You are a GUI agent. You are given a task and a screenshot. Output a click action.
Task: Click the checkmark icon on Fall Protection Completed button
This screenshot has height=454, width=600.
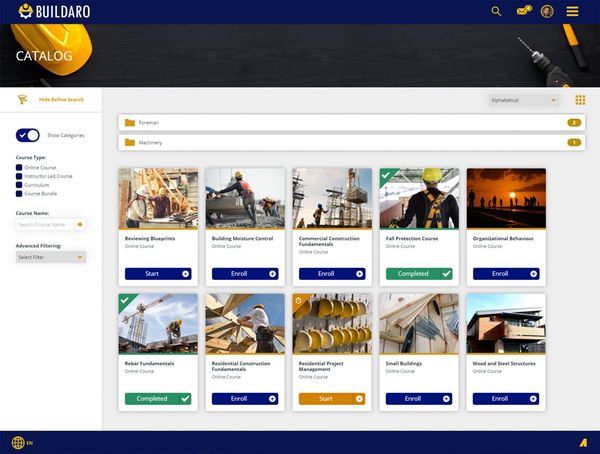coord(447,274)
